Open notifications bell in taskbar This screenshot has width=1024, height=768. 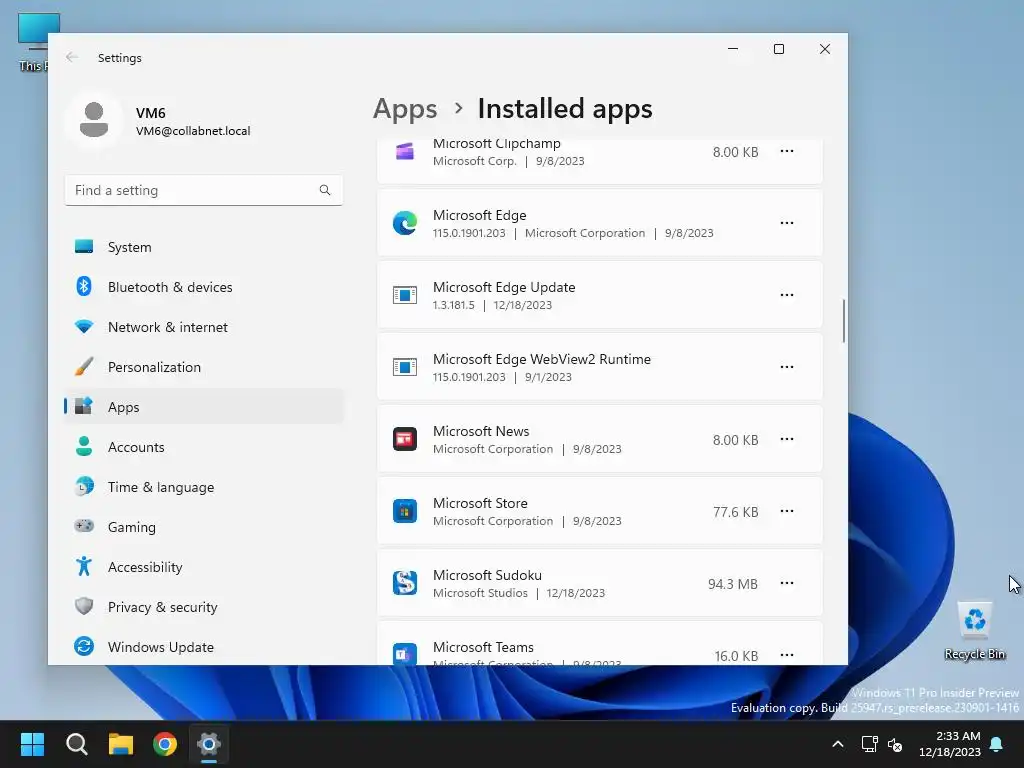click(997, 744)
